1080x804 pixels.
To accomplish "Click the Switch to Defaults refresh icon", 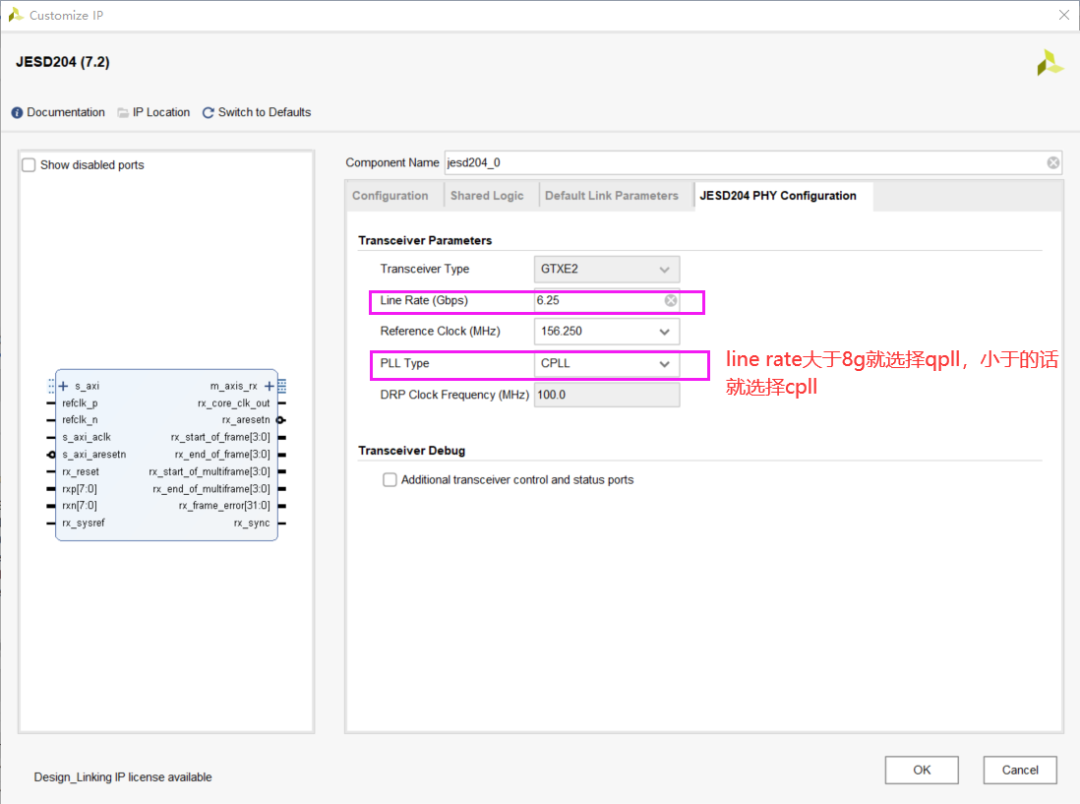I will coord(208,113).
